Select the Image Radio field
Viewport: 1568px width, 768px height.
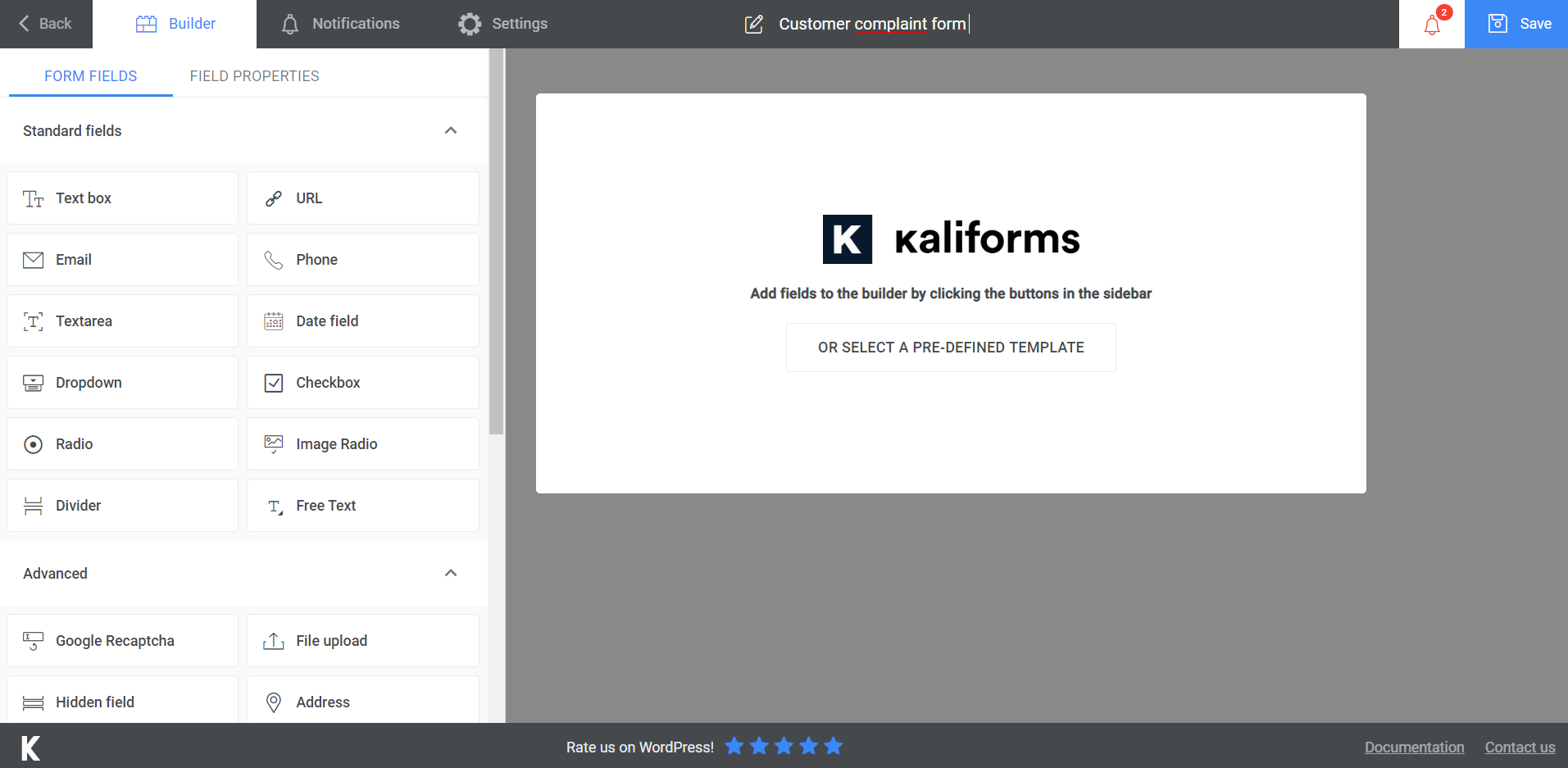point(362,443)
